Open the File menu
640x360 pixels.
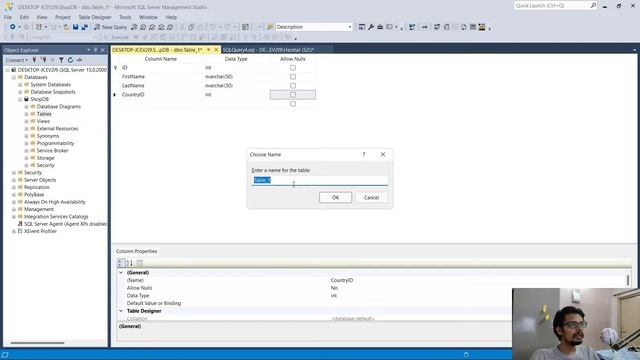8,17
